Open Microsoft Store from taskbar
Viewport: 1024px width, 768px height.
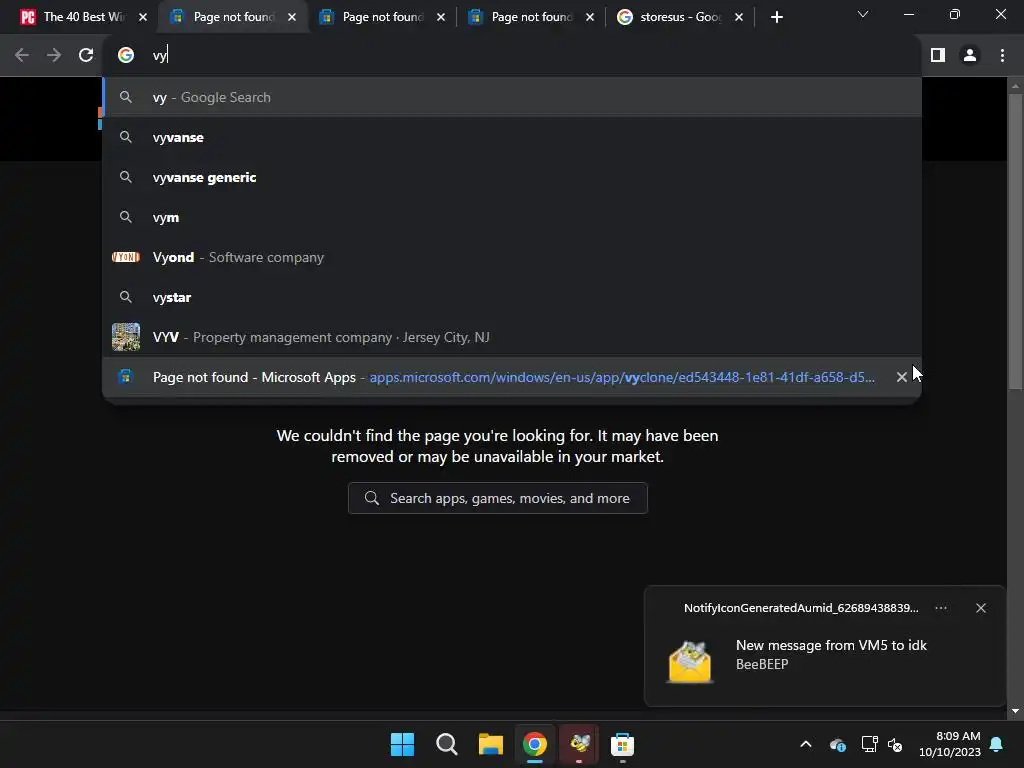tap(622, 744)
